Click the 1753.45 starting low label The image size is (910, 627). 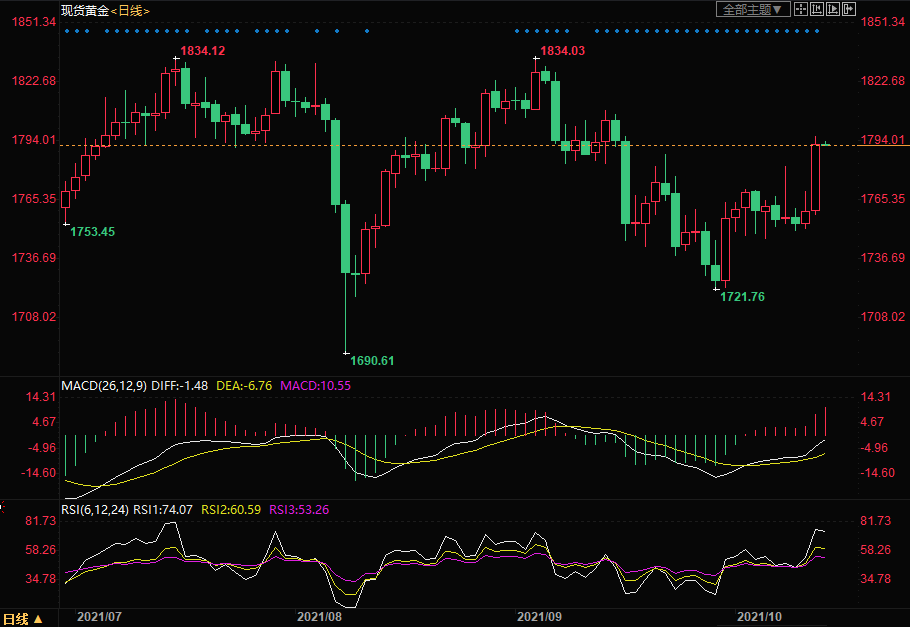click(92, 232)
